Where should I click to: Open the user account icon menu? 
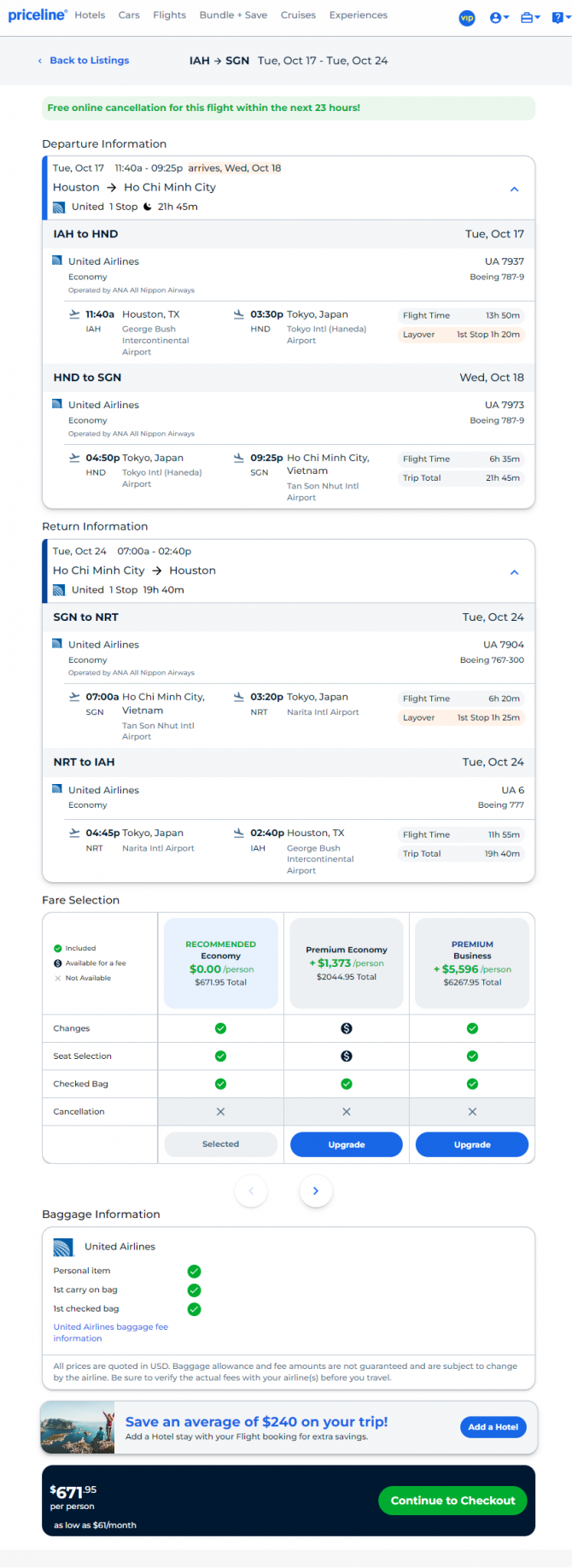499,18
